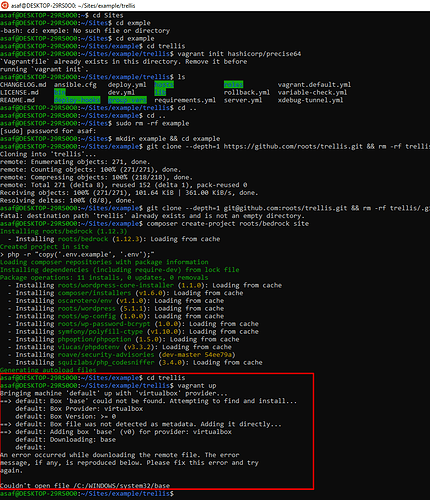Click the final empty prompt line

click(x=87, y=493)
